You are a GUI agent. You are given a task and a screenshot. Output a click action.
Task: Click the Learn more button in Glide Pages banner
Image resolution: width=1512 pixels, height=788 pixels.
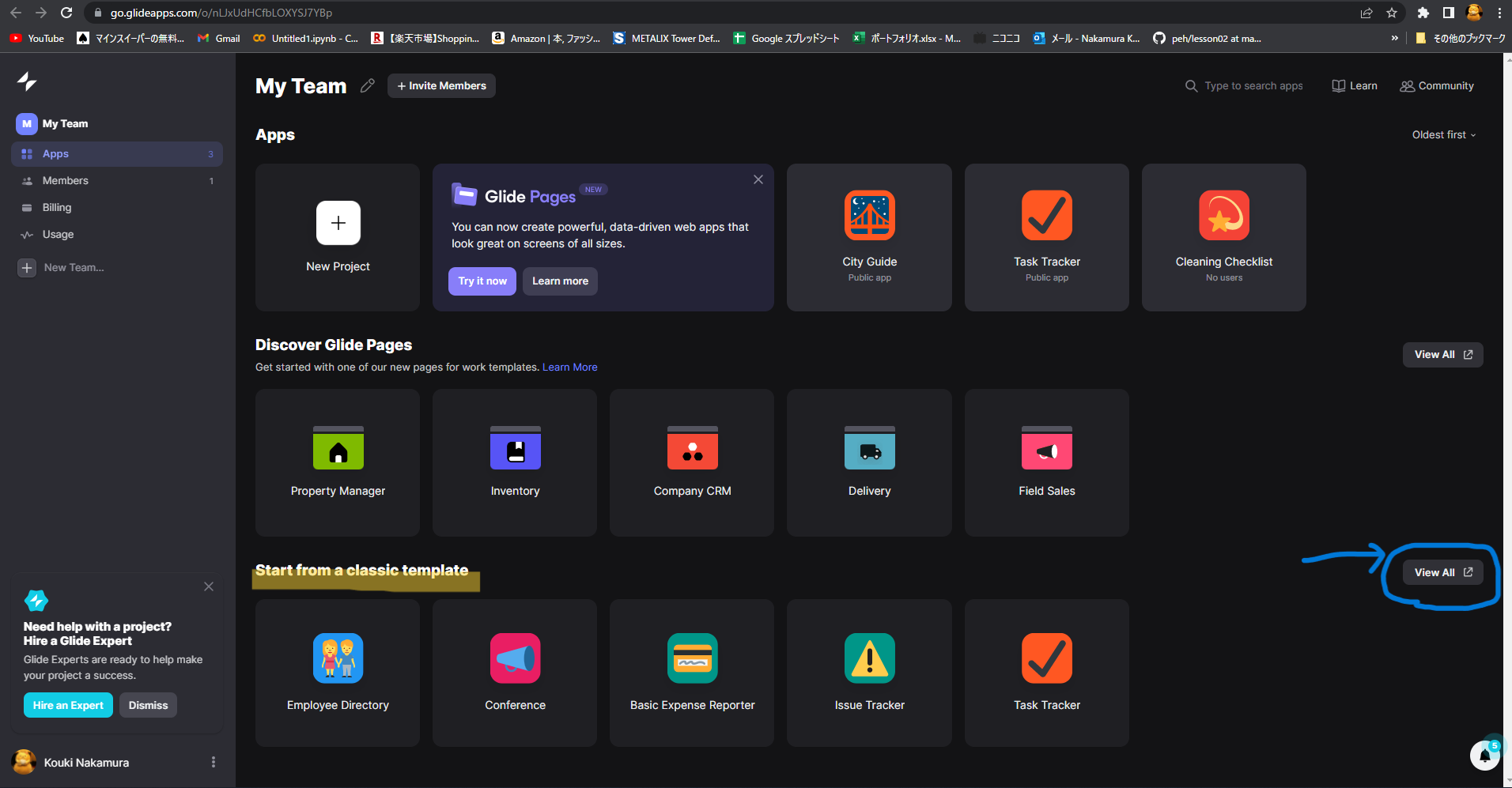tap(560, 281)
